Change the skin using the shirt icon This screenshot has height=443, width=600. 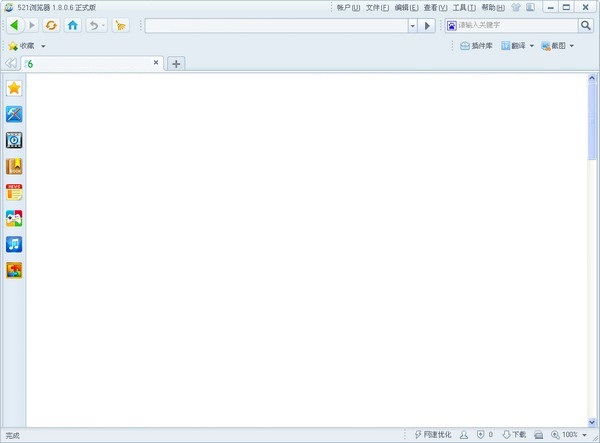(x=516, y=7)
